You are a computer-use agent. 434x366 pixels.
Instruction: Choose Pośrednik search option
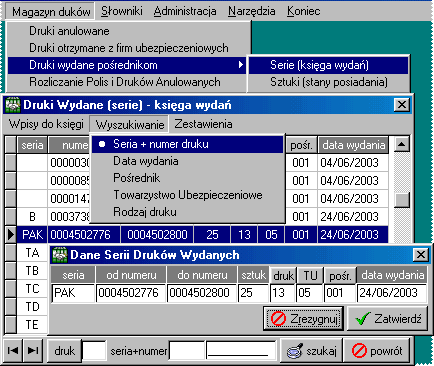coord(187,178)
